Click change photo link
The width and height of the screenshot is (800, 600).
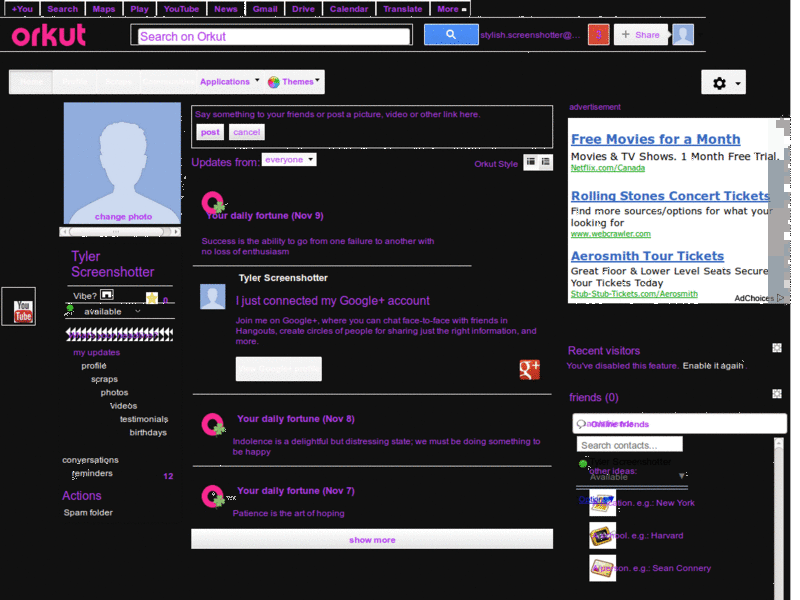(x=123, y=216)
